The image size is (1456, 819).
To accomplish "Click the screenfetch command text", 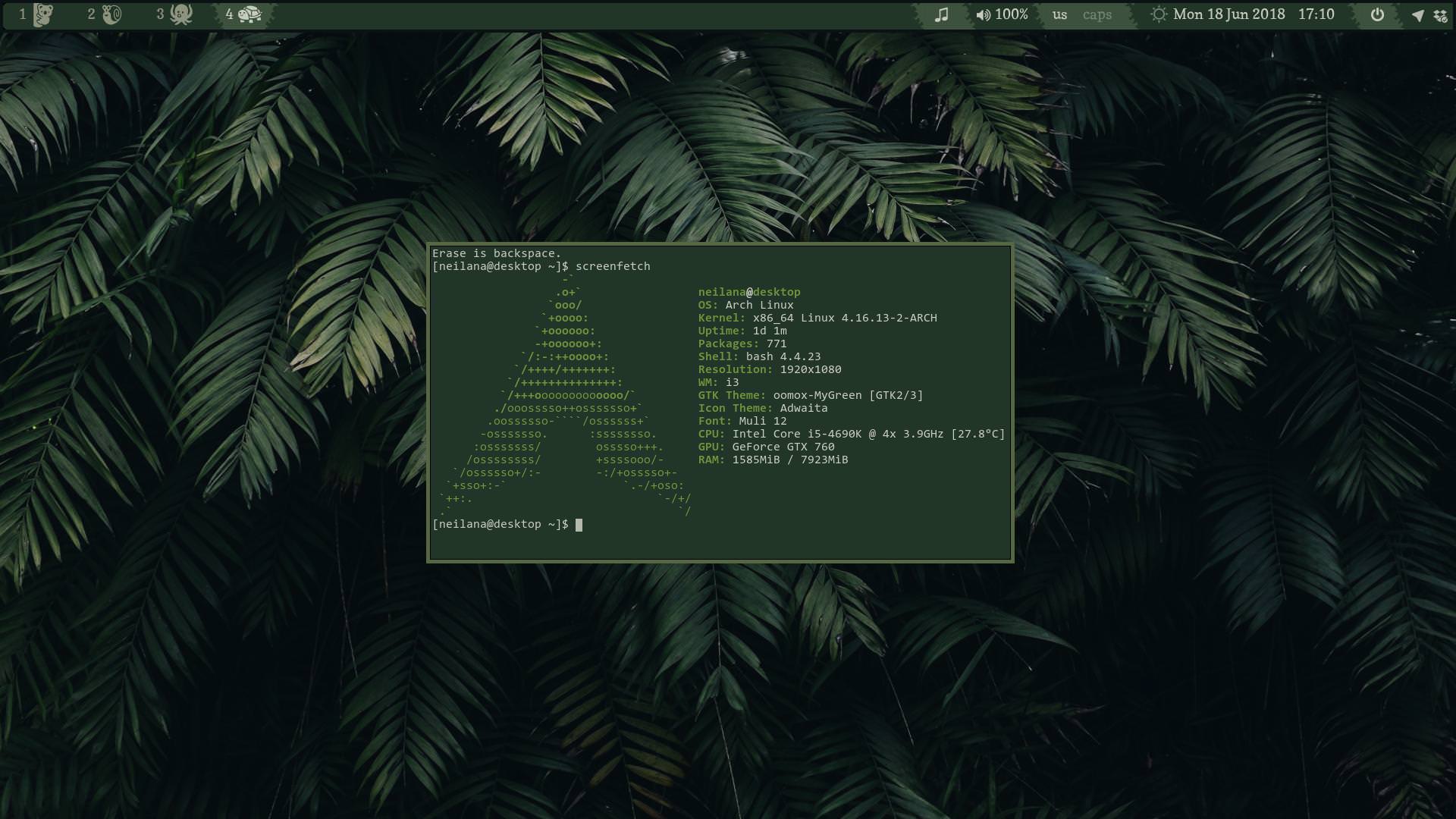I will [x=612, y=266].
